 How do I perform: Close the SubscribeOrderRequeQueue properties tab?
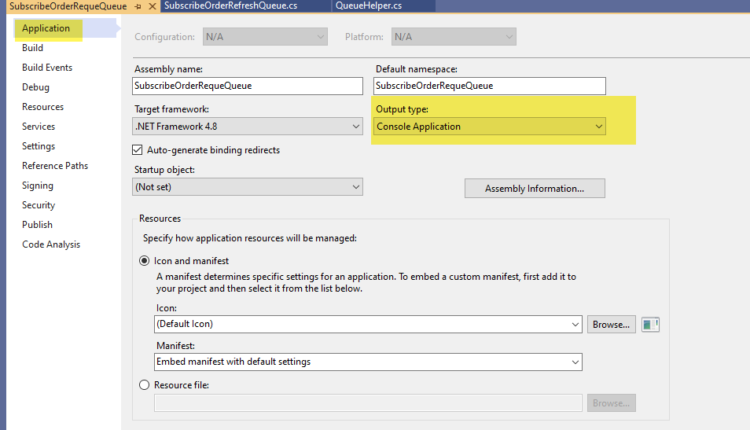click(x=152, y=7)
